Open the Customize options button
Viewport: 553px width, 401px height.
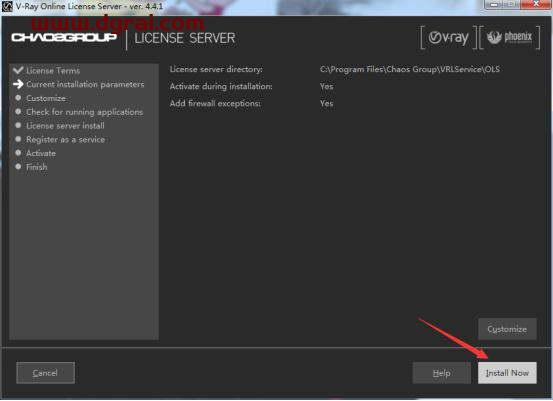click(507, 329)
